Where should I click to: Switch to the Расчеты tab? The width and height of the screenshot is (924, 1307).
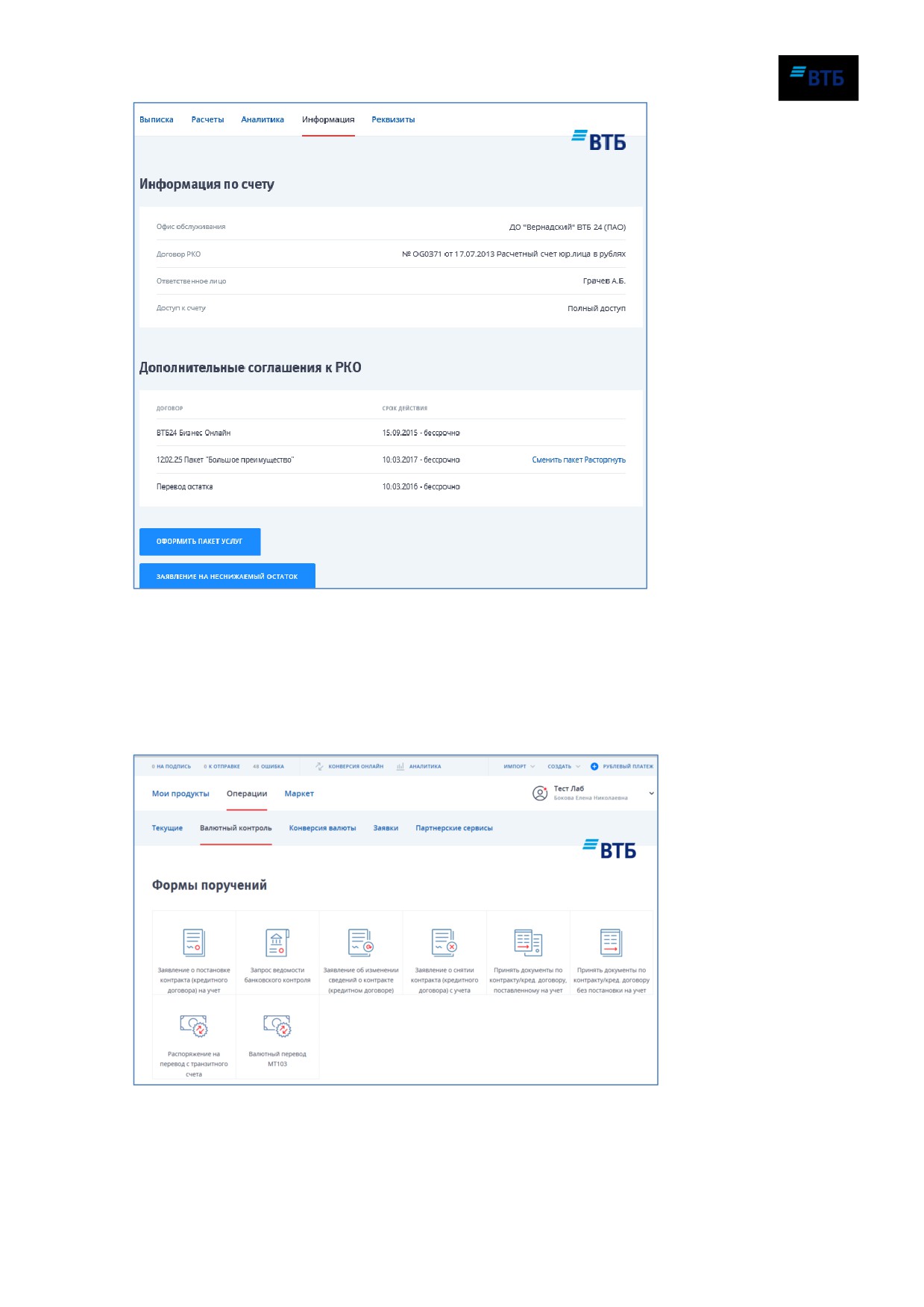[x=207, y=119]
